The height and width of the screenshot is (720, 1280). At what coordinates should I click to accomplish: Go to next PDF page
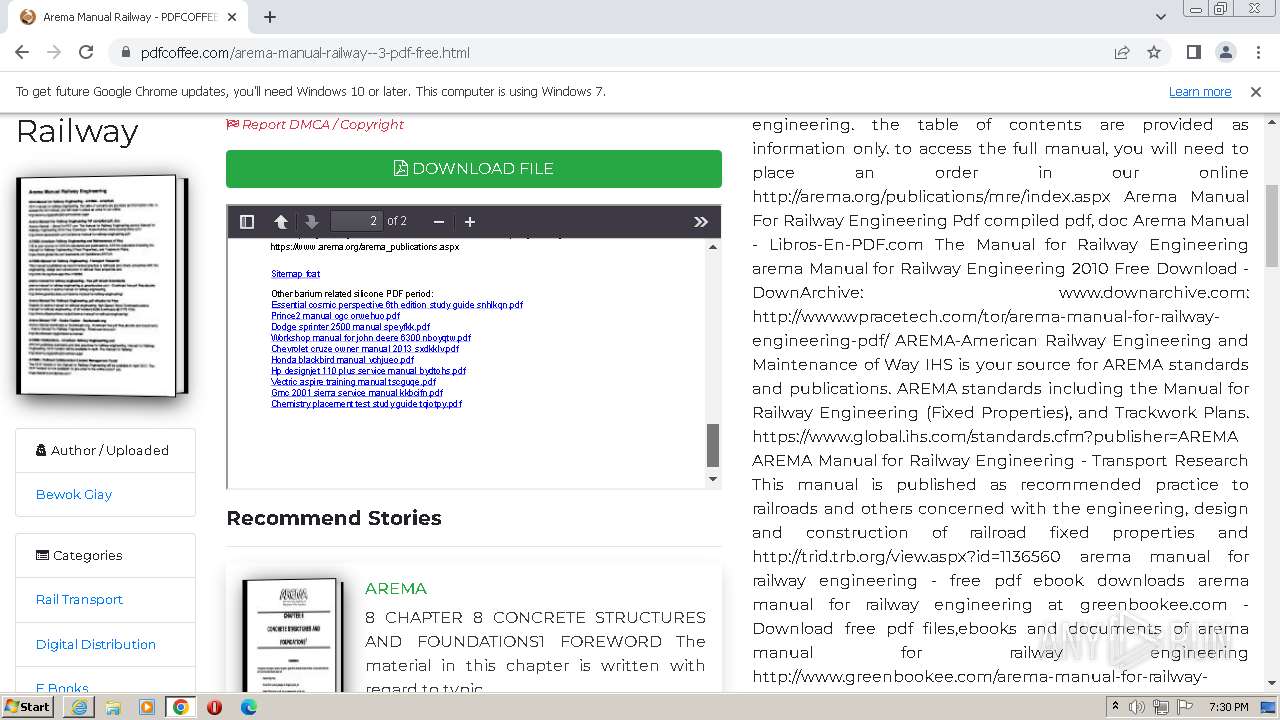point(311,221)
